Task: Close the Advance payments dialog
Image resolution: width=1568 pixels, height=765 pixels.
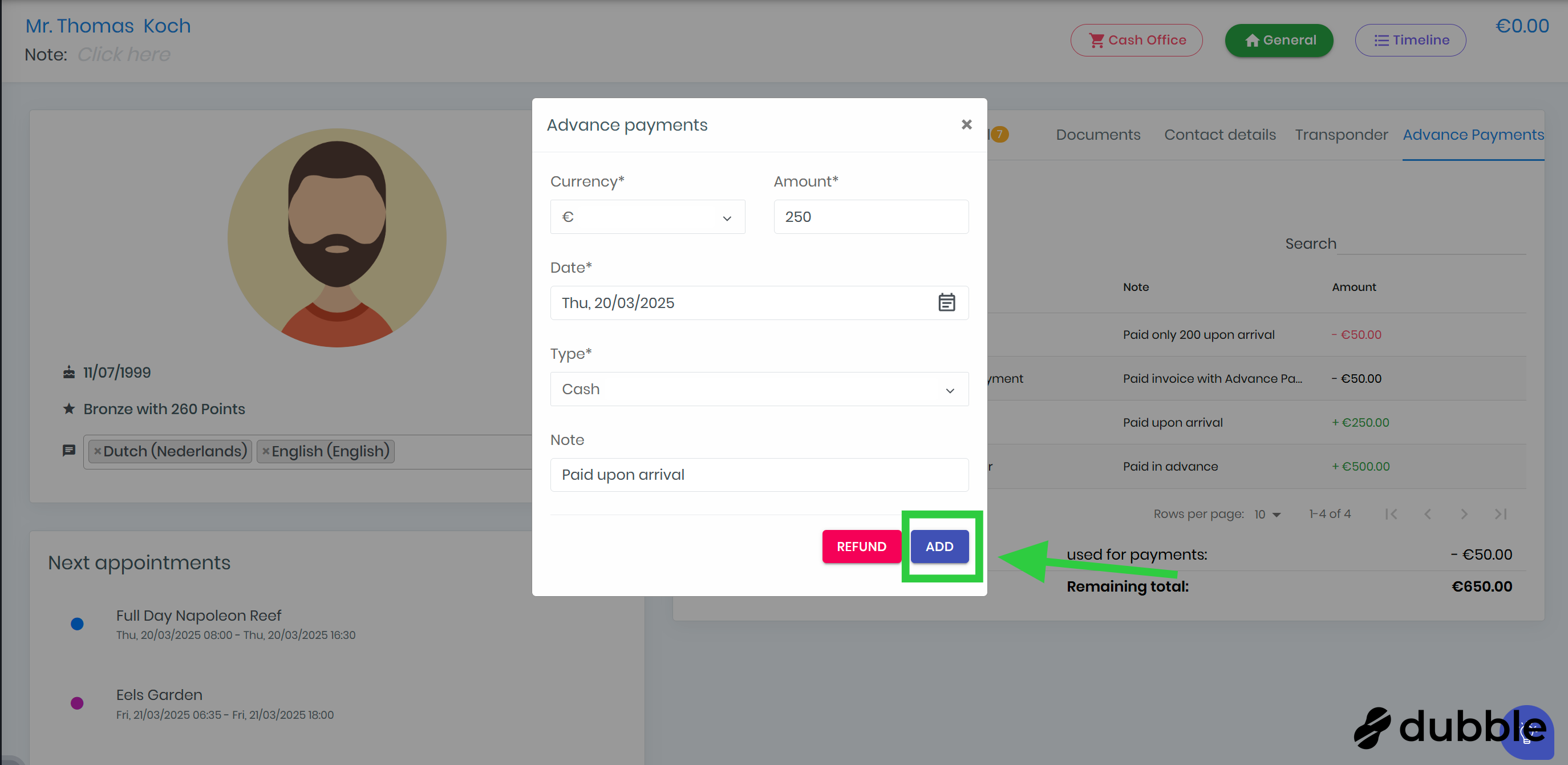Action: (966, 125)
